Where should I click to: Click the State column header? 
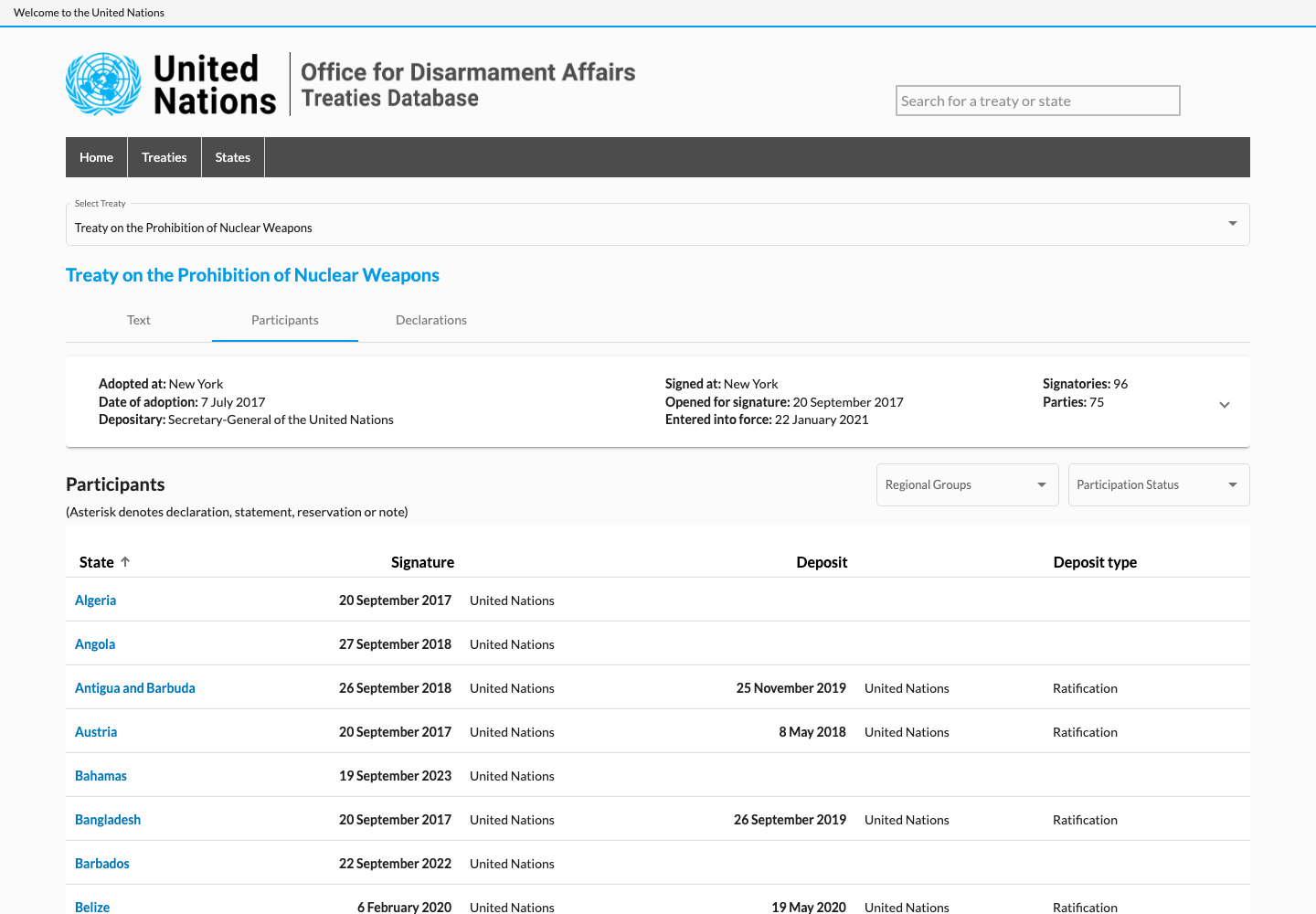coord(96,562)
